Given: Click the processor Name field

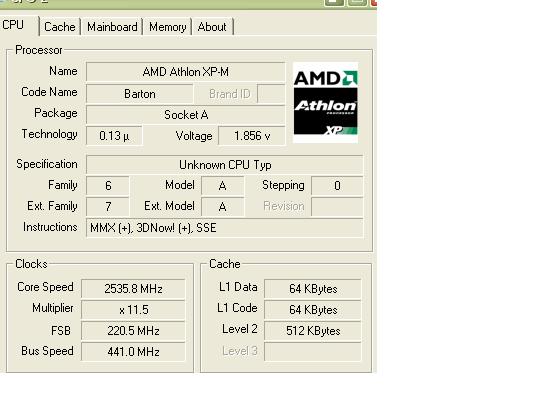Looking at the screenshot, I should (x=186, y=72).
